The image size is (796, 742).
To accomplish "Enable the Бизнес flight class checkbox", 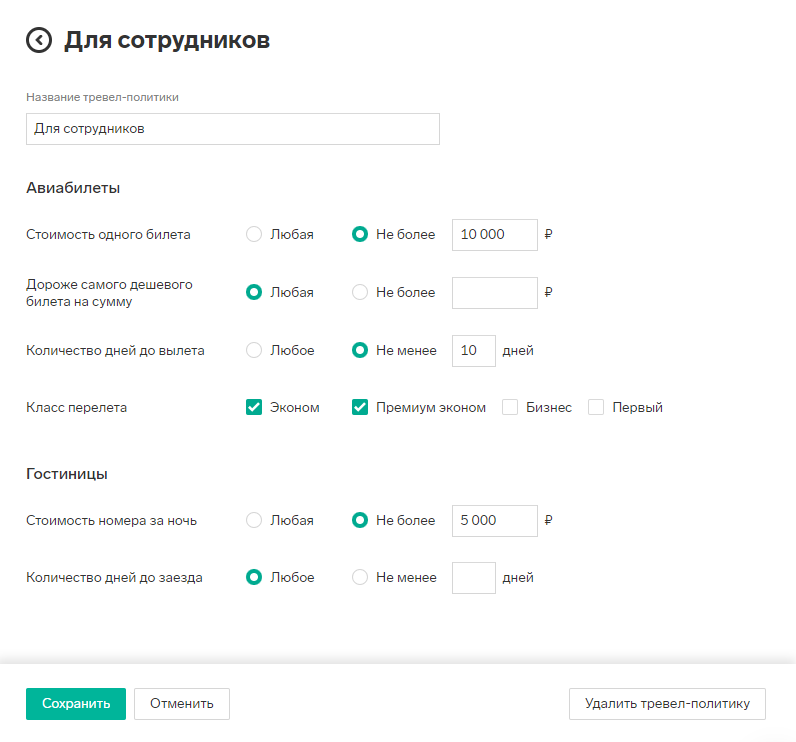I will click(x=510, y=407).
